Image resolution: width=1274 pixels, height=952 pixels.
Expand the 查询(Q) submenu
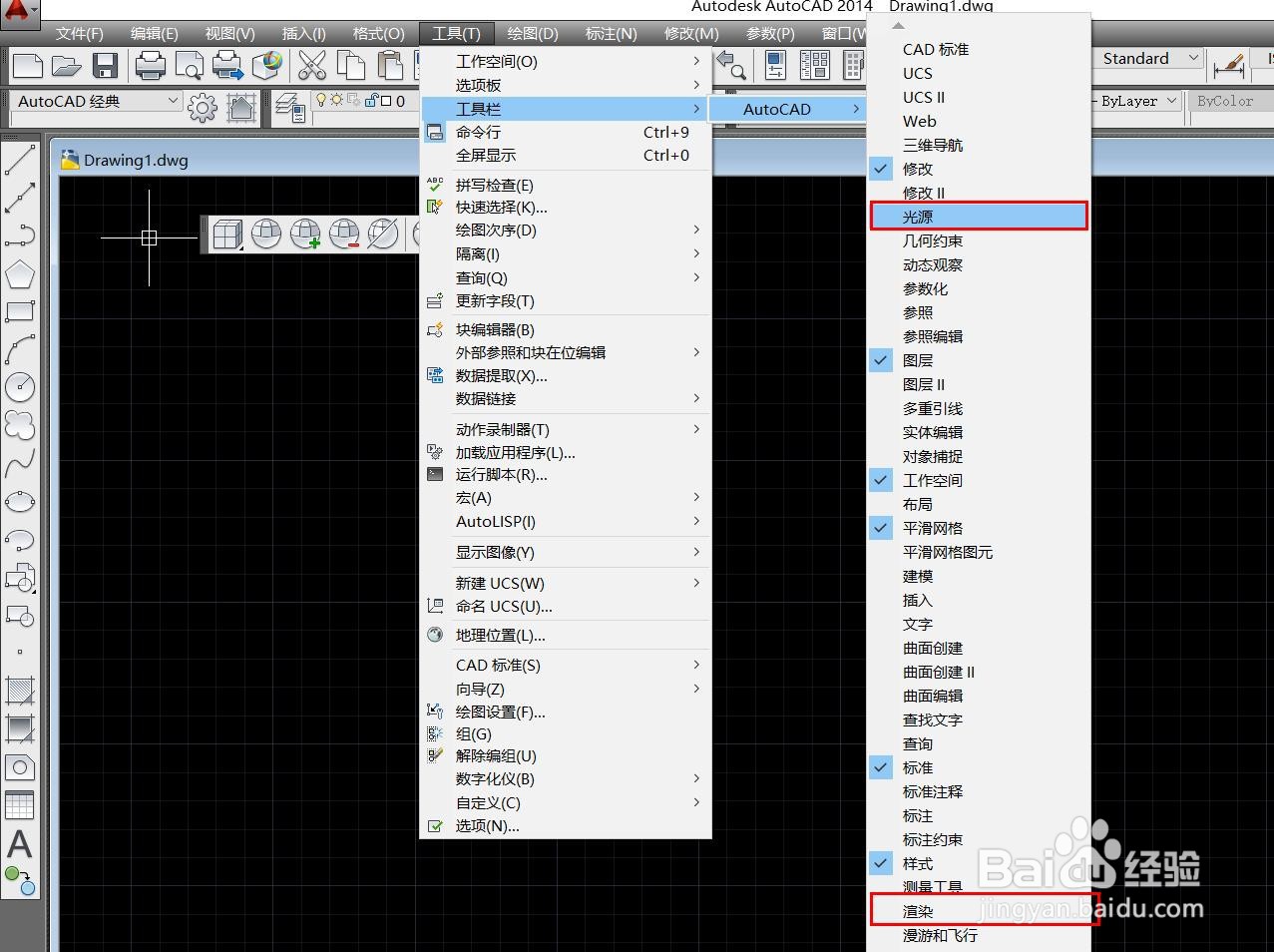566,277
